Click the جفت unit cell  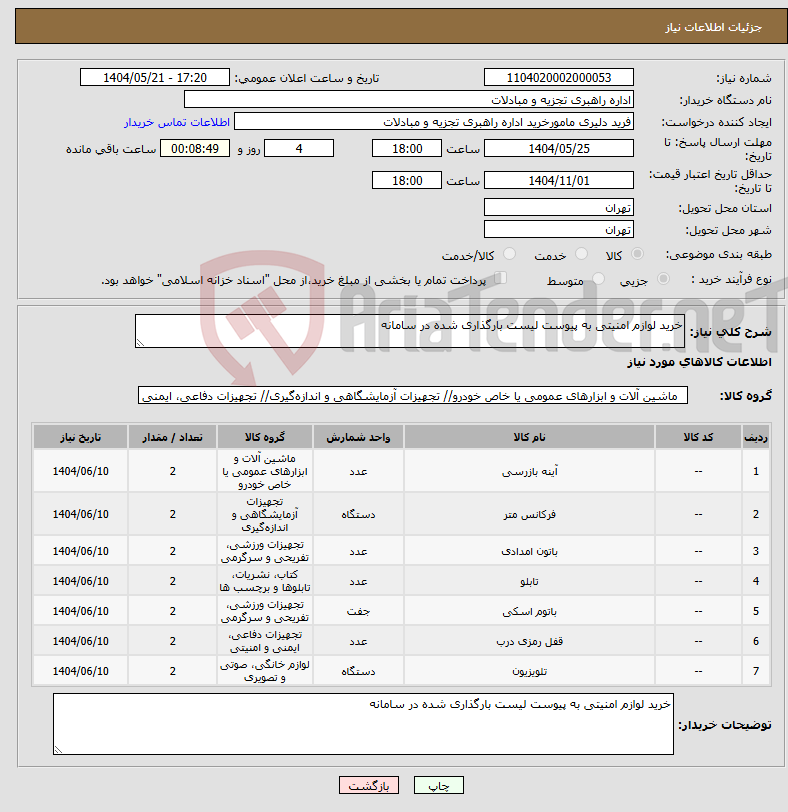(x=358, y=612)
